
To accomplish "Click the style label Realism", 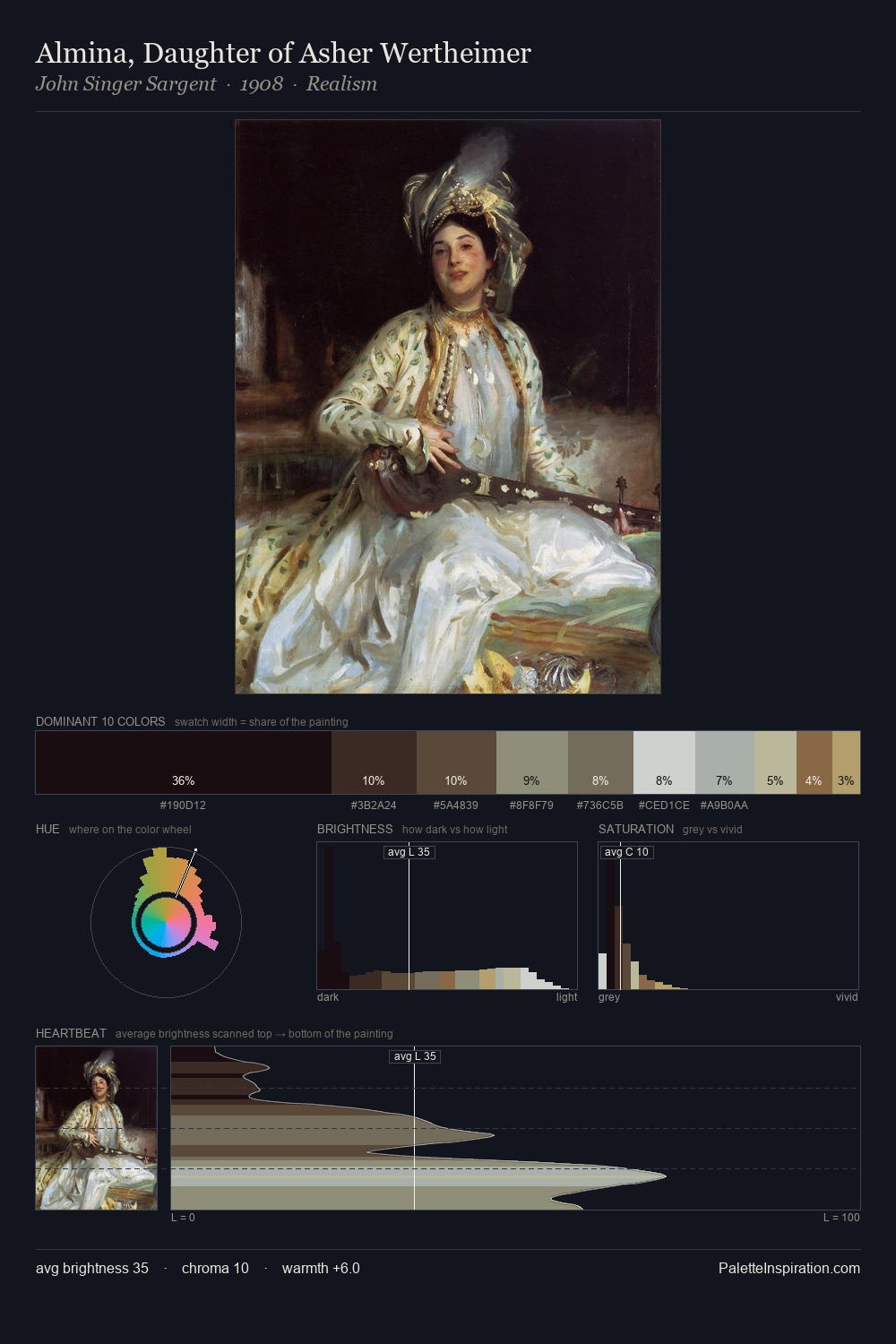I will (341, 84).
